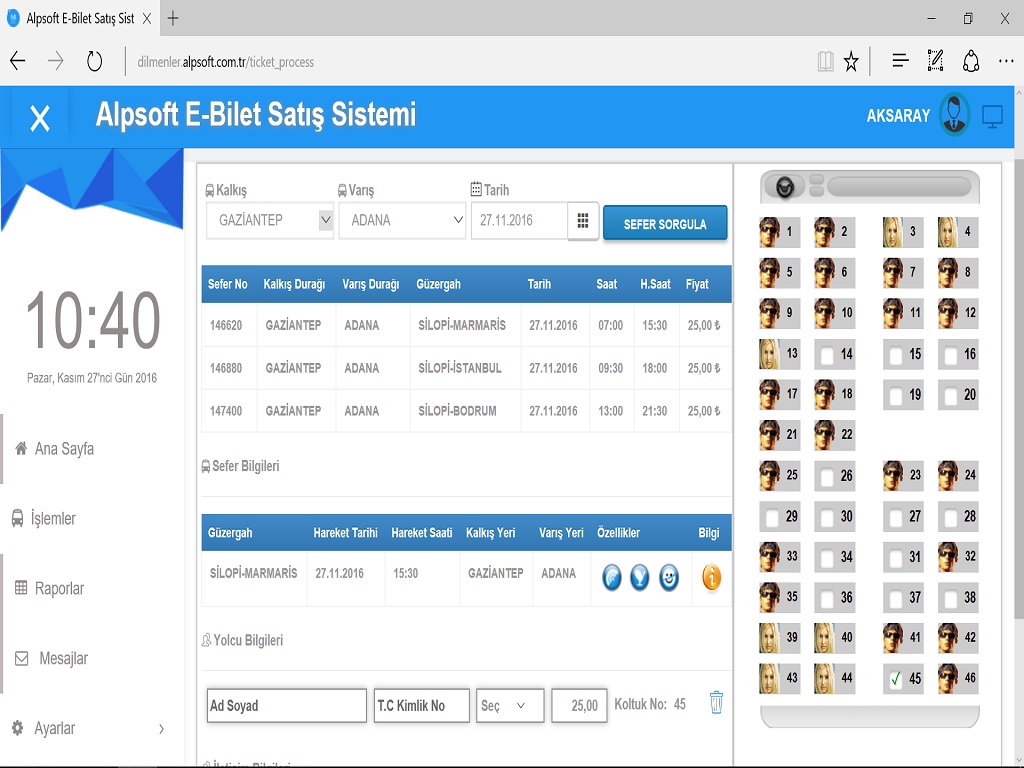The image size is (1024, 768).
Task: Check empty seat 26
Action: coord(827,476)
